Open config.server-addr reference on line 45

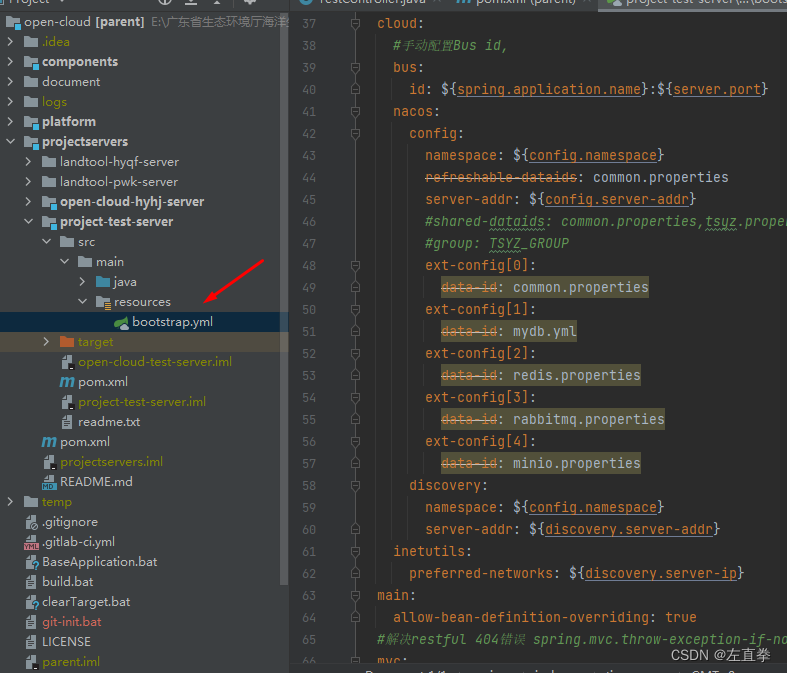point(617,199)
